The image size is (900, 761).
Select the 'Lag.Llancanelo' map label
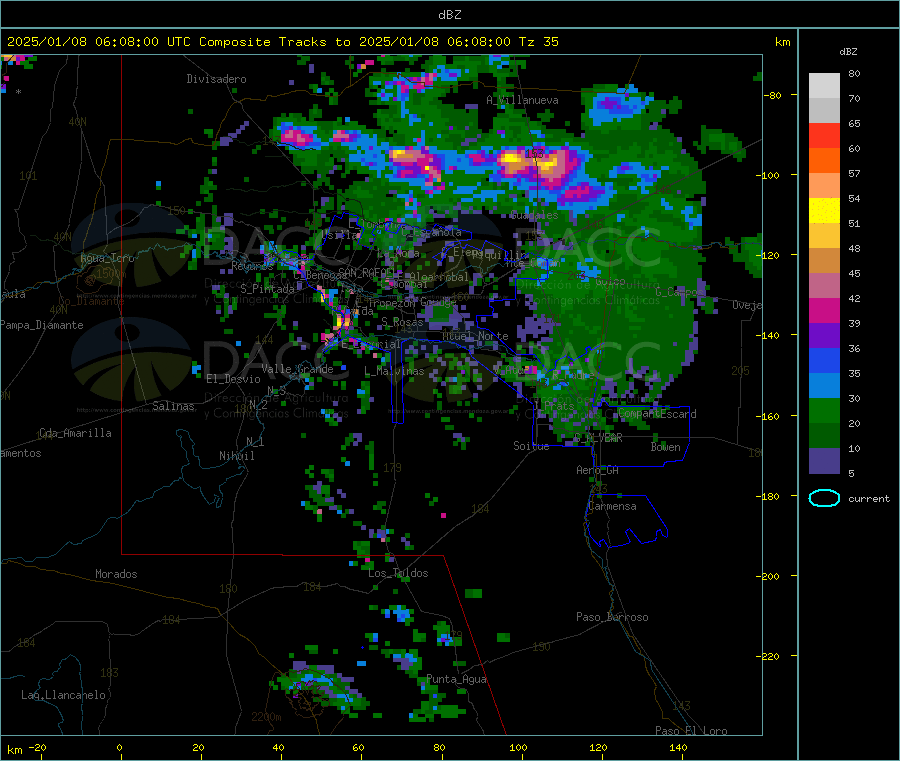click(63, 695)
